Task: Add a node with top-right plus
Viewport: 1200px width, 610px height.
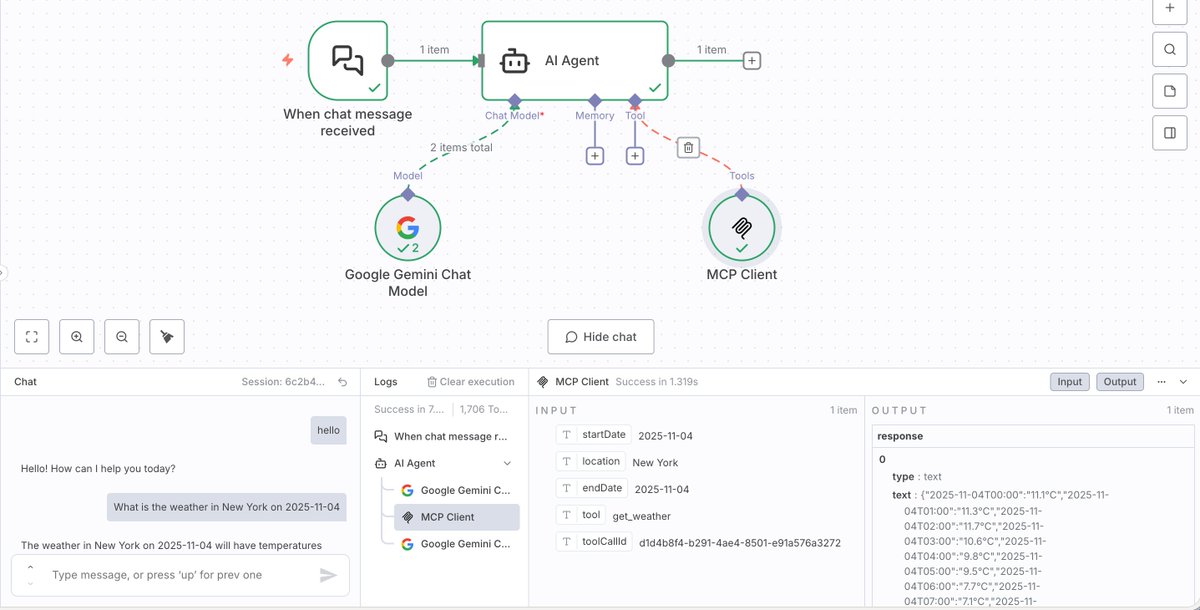Action: pos(1170,8)
